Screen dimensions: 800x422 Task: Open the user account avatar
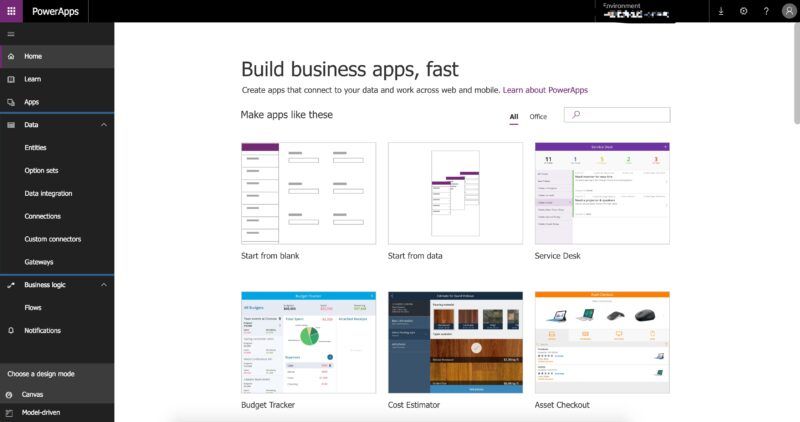coord(789,11)
